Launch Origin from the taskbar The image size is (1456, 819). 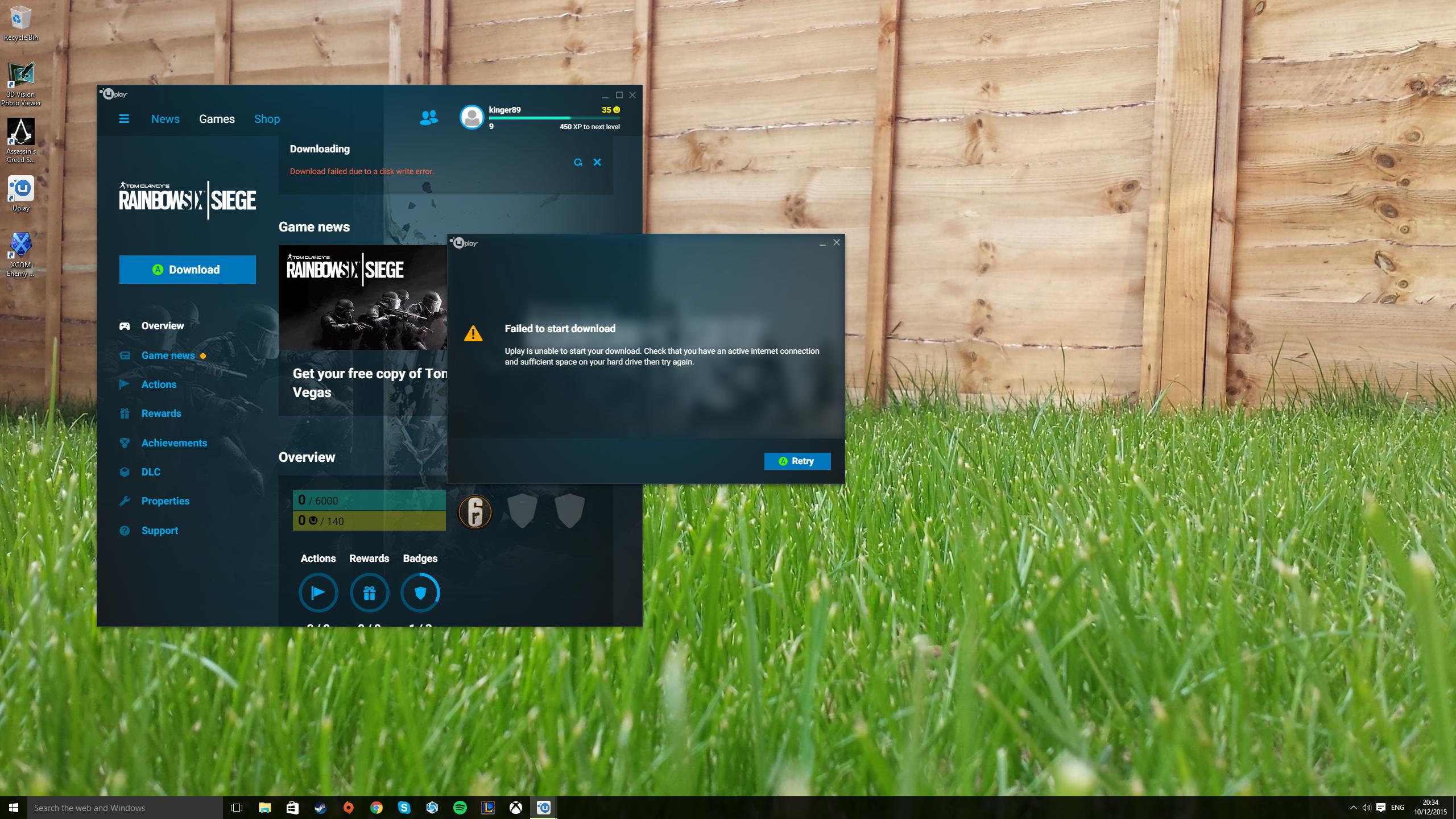click(349, 808)
